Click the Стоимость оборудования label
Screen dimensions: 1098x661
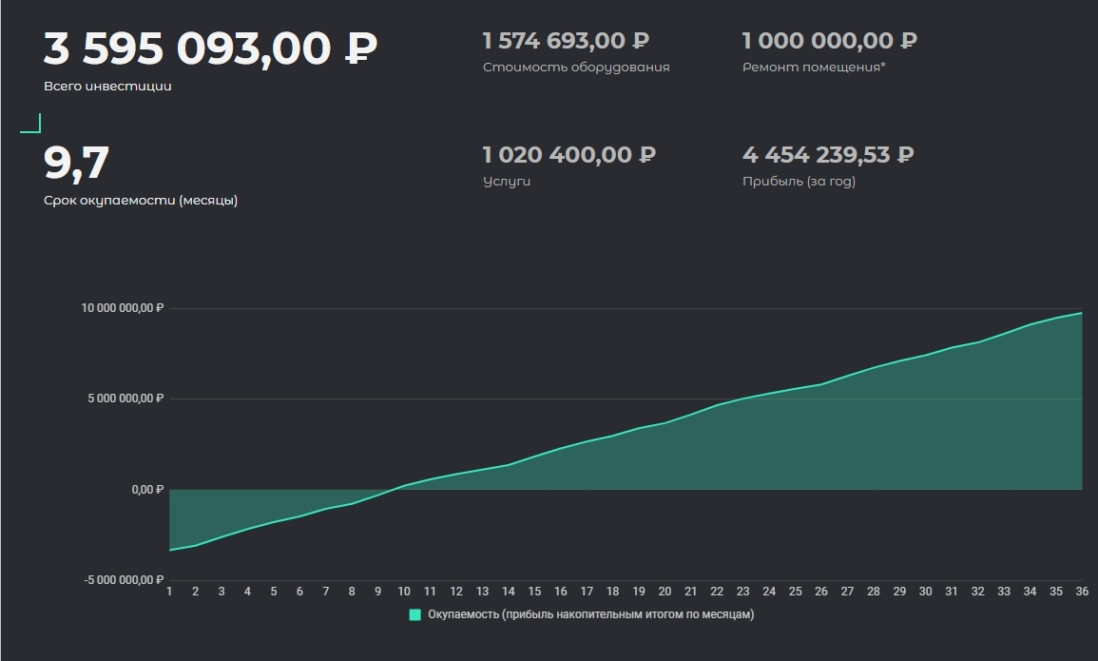(x=576, y=68)
